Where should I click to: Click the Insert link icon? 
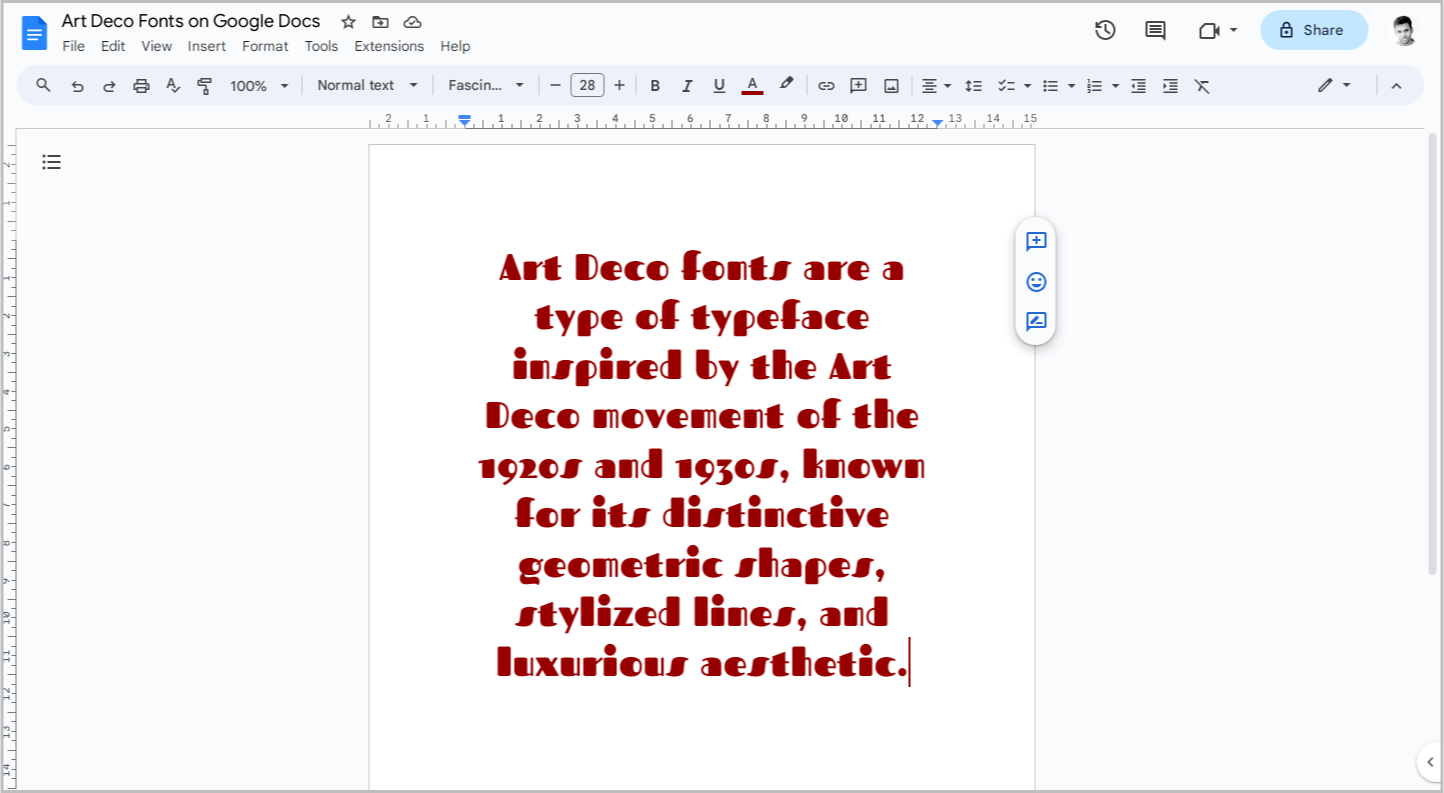826,85
